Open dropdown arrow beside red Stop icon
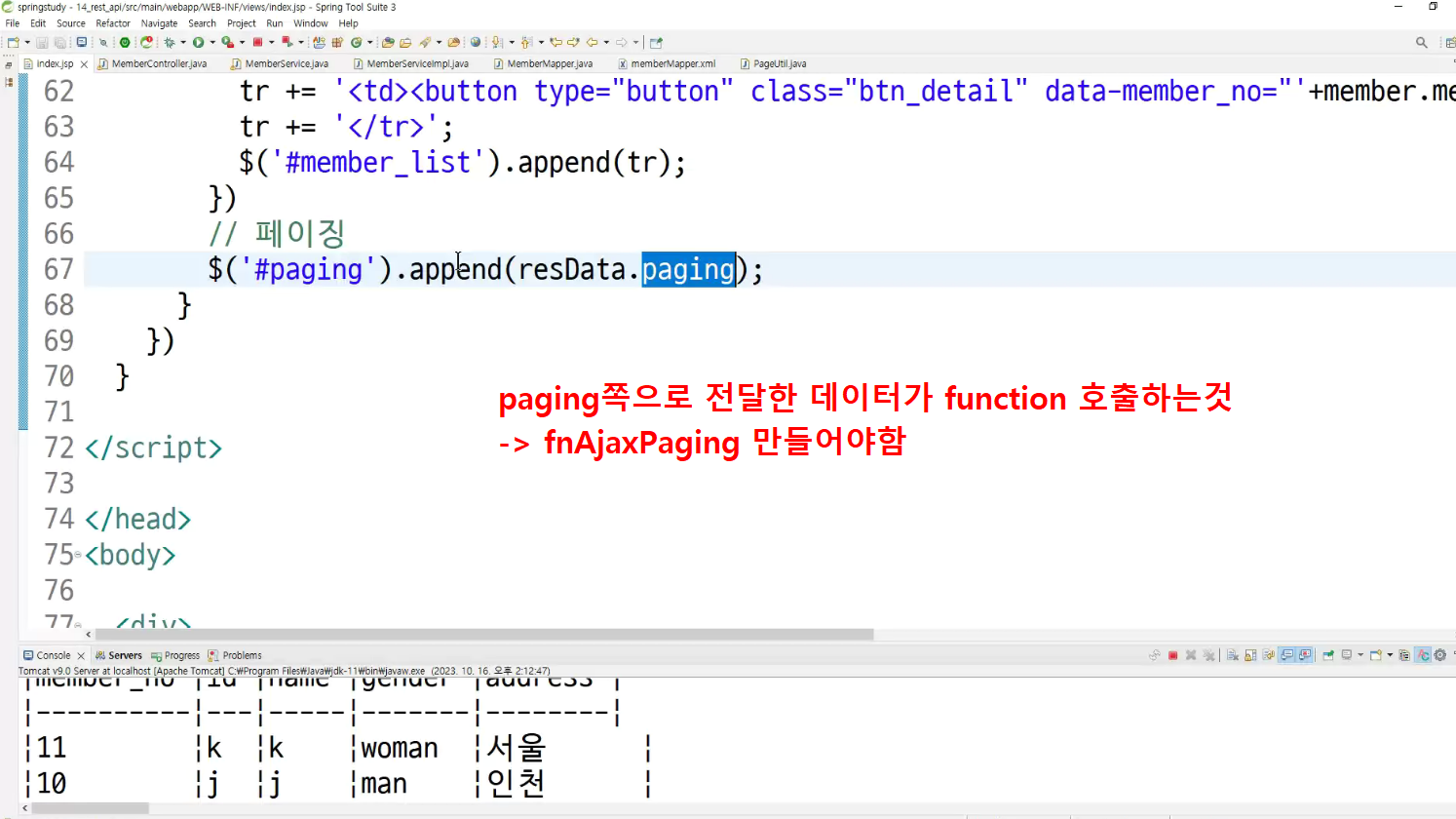 [x=272, y=43]
